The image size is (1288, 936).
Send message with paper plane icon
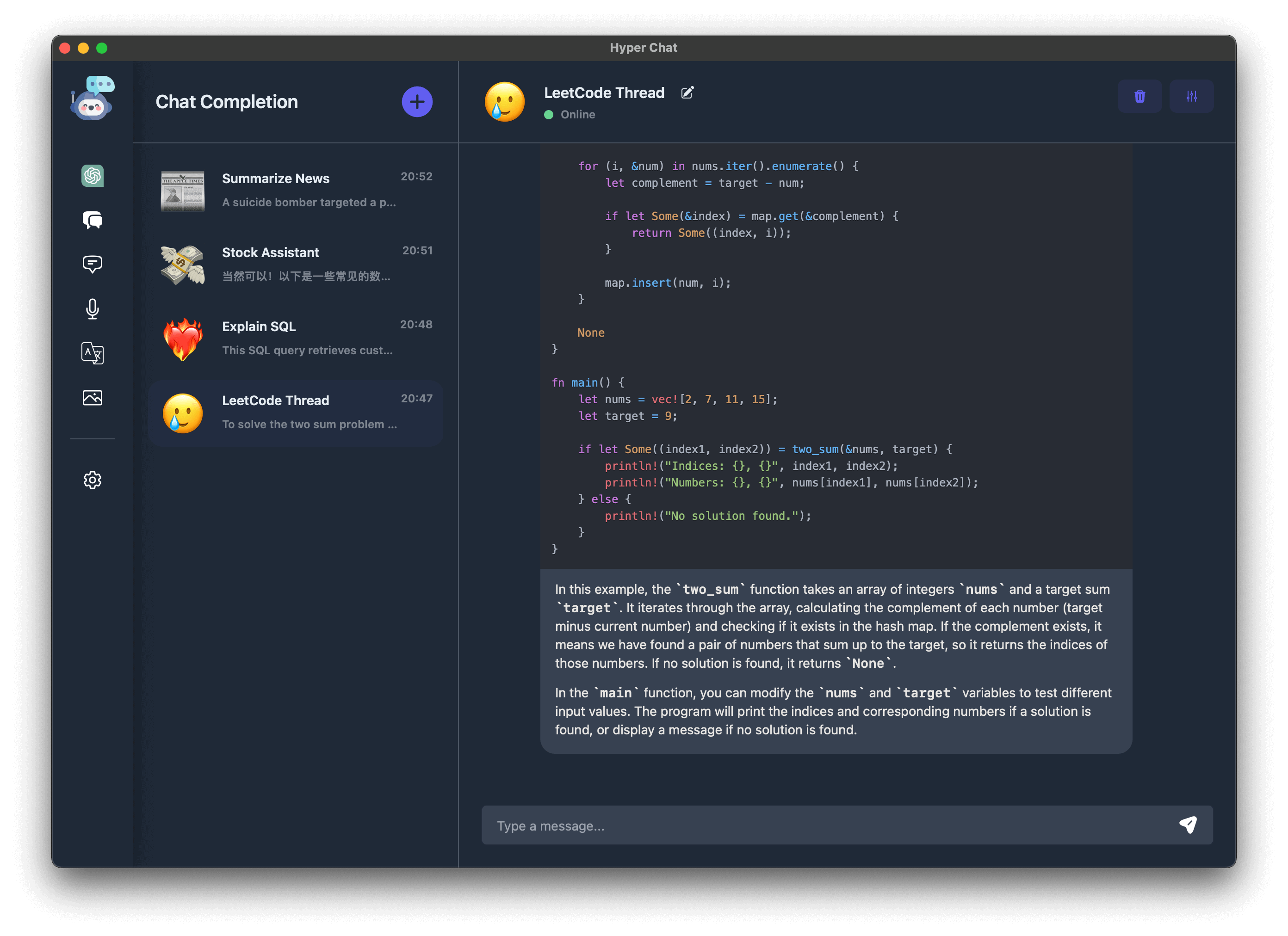pos(1188,825)
